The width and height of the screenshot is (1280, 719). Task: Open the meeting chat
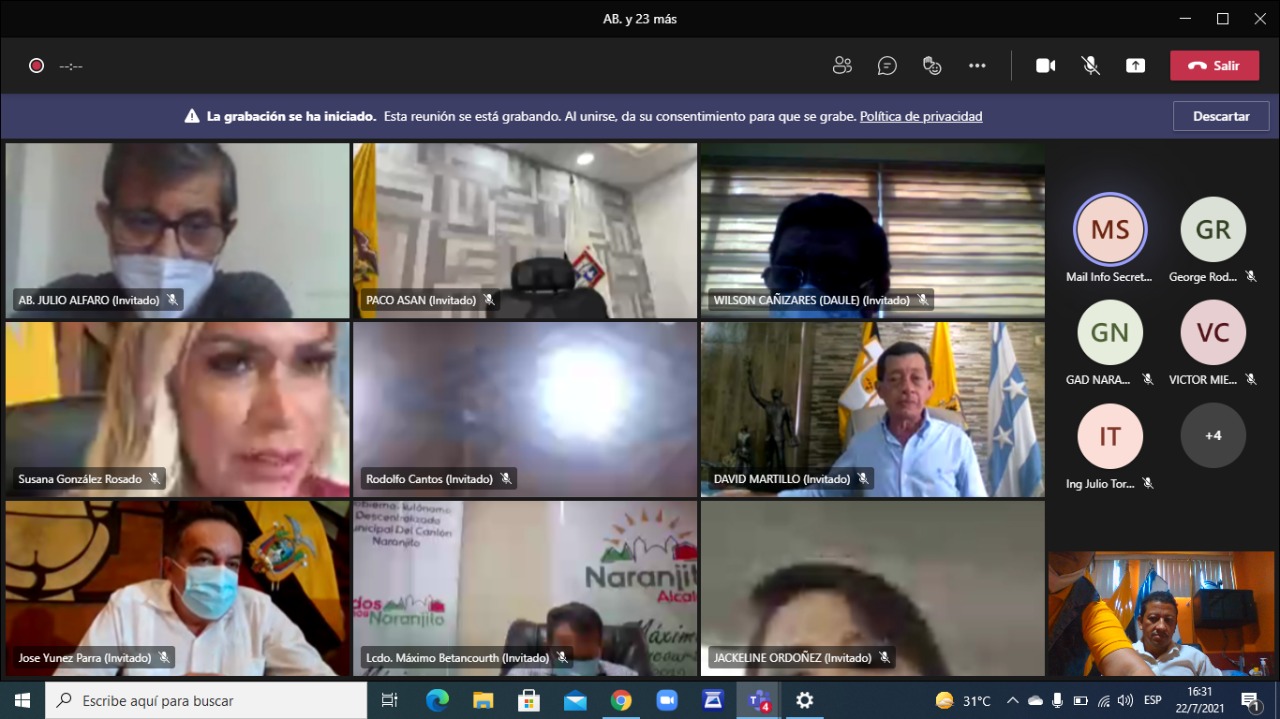click(887, 66)
